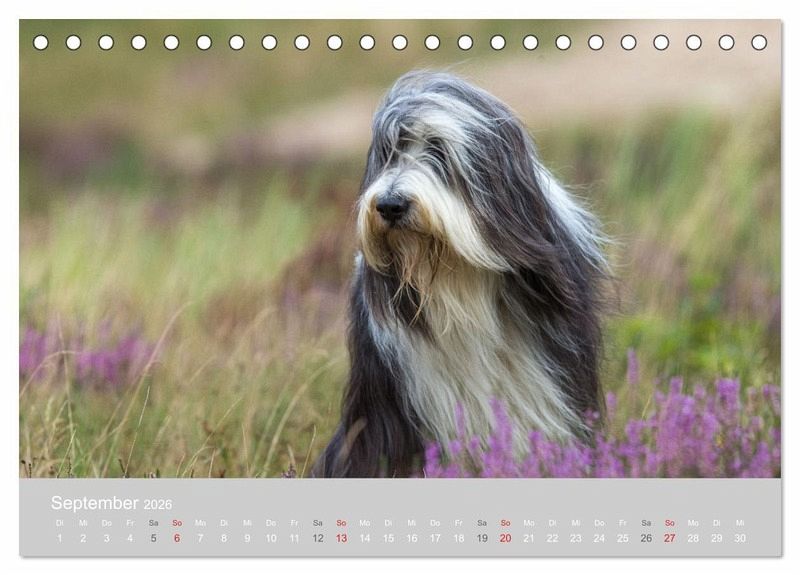Click the last date, 30
800x575 pixels.
[x=740, y=538]
